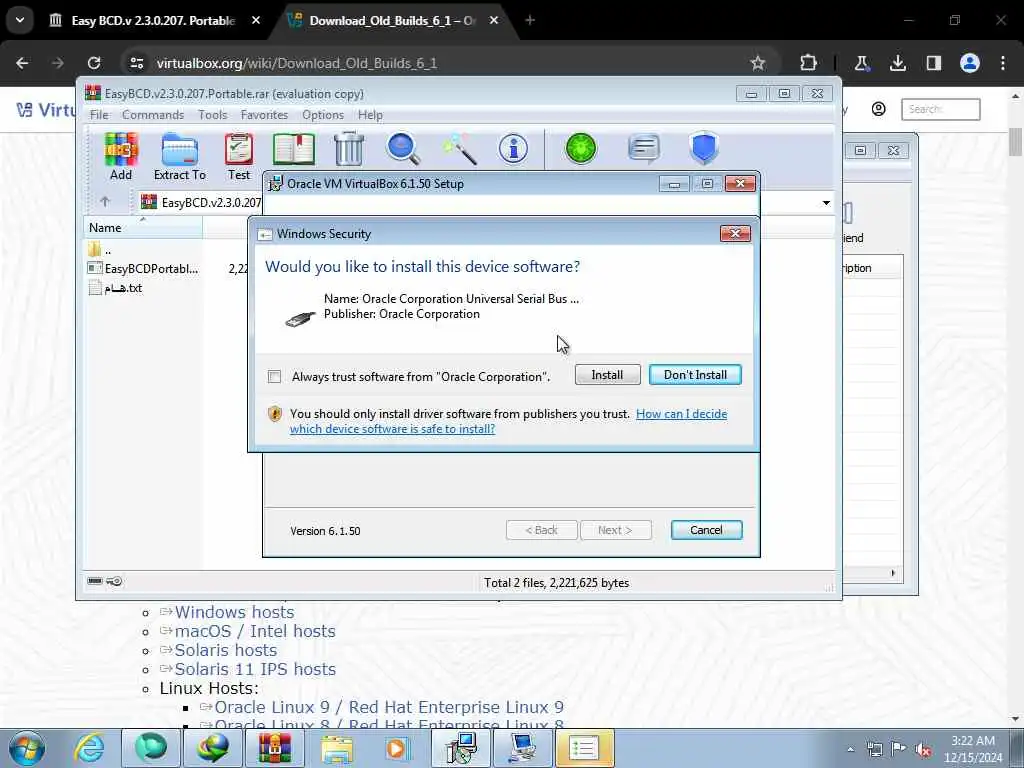
Task: Click the Info icon in WinRAR toolbar
Action: [x=513, y=150]
